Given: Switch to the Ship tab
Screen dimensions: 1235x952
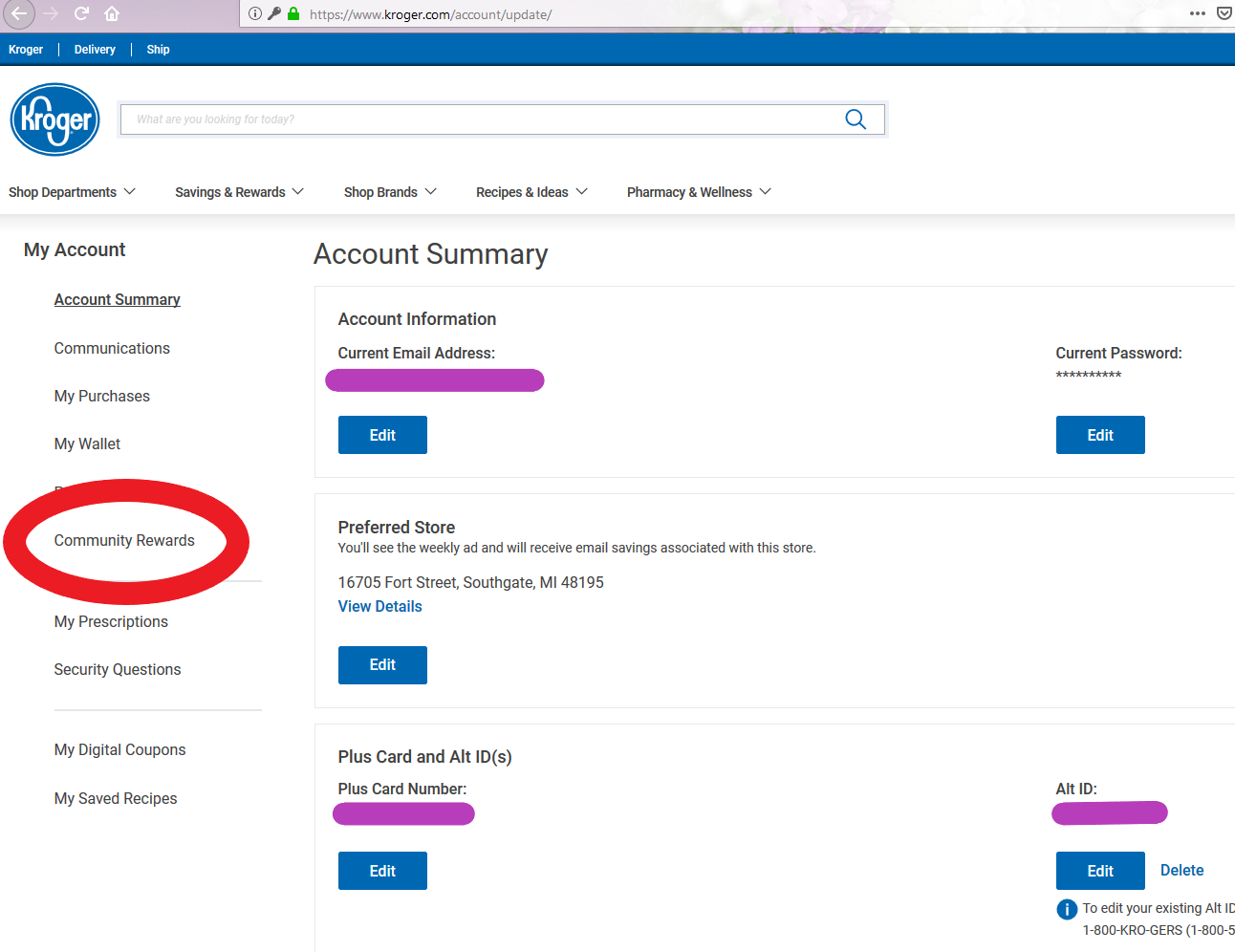Looking at the screenshot, I should (158, 50).
